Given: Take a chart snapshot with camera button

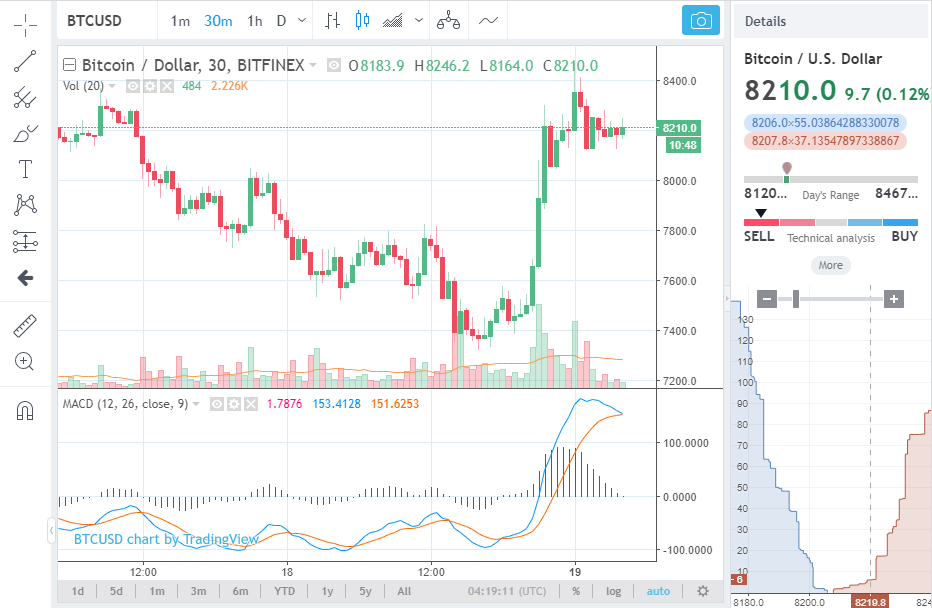Looking at the screenshot, I should (x=702, y=21).
